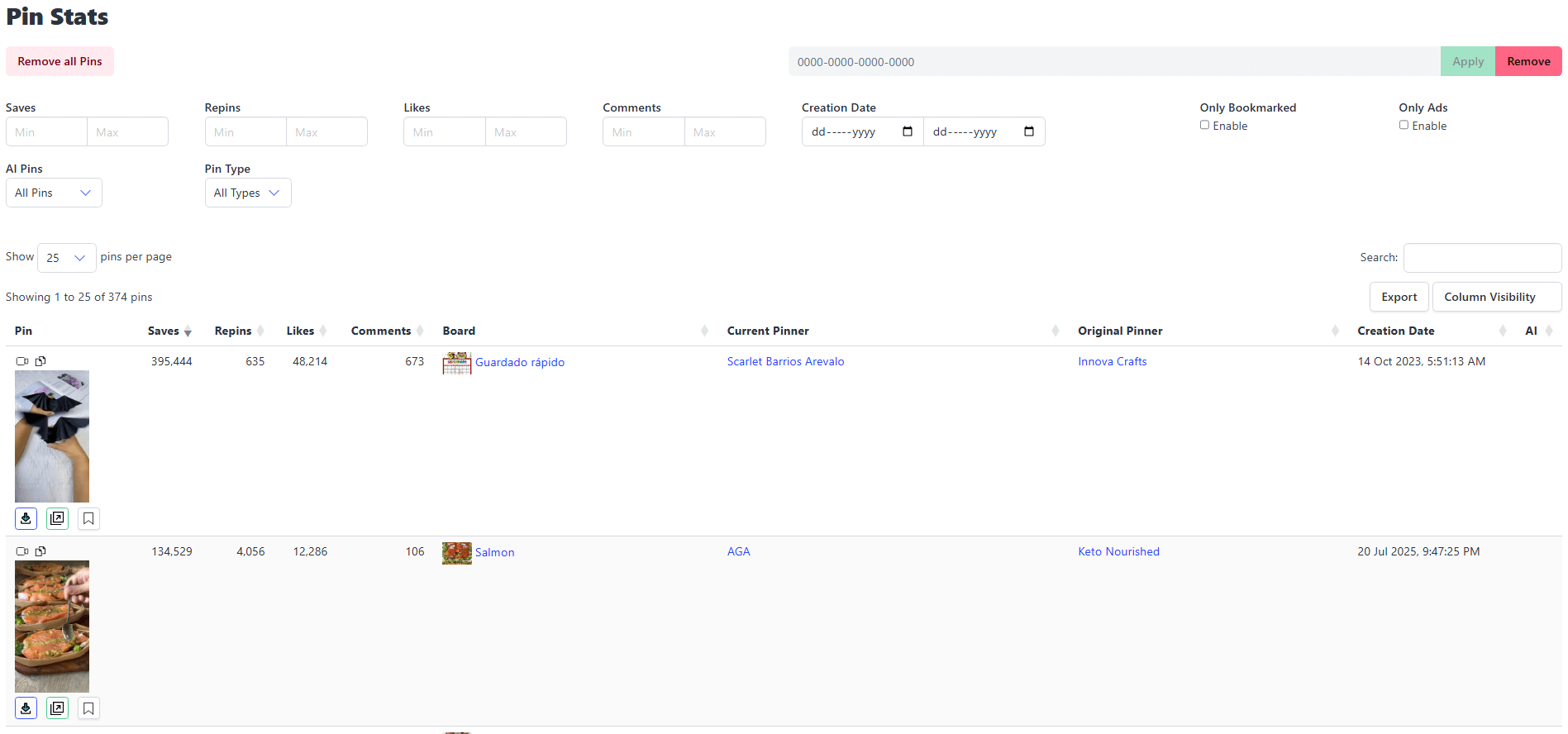Click the bat craft pin thumbnail
This screenshot has width=1568, height=734.
(x=52, y=436)
